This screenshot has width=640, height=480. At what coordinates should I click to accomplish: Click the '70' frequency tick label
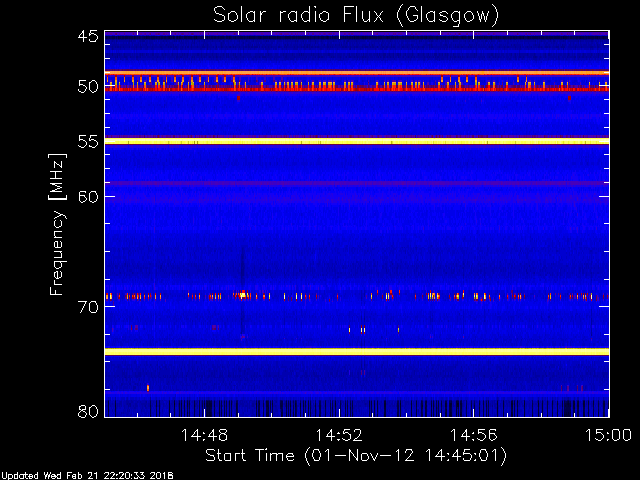[88, 307]
